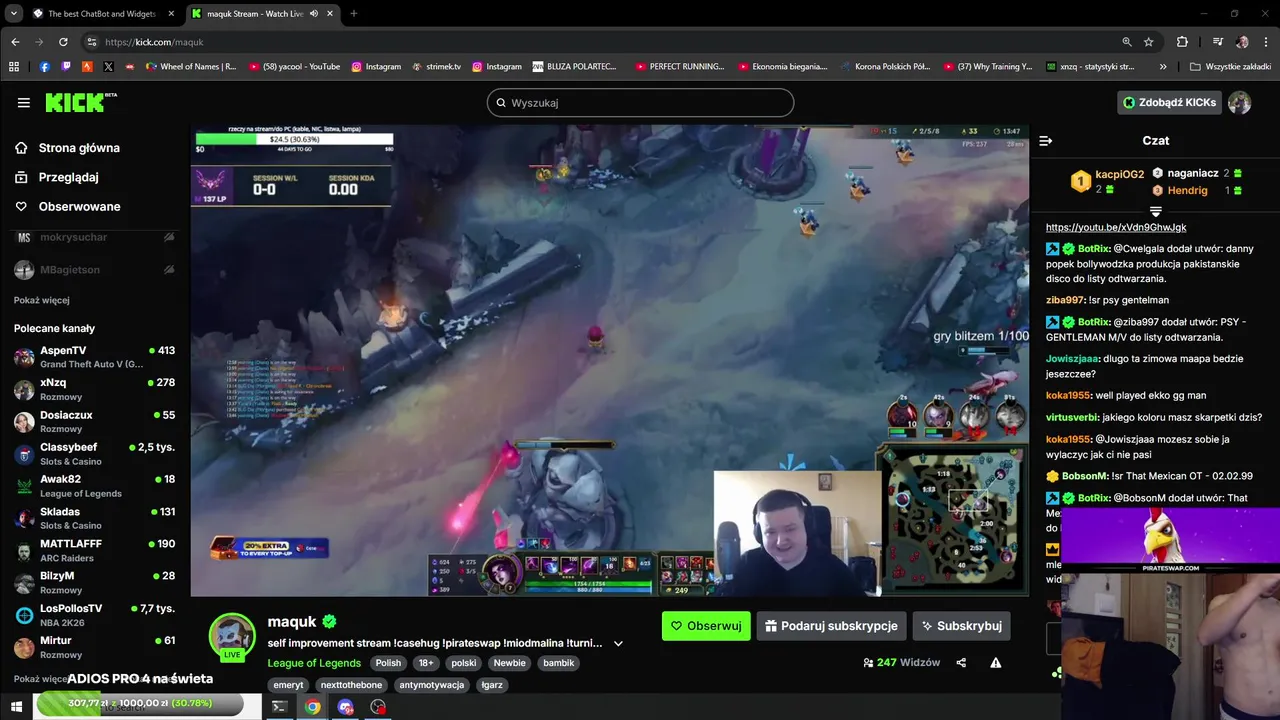Open Wszystkie zakładki folder
The height and width of the screenshot is (720, 1280).
(1230, 67)
